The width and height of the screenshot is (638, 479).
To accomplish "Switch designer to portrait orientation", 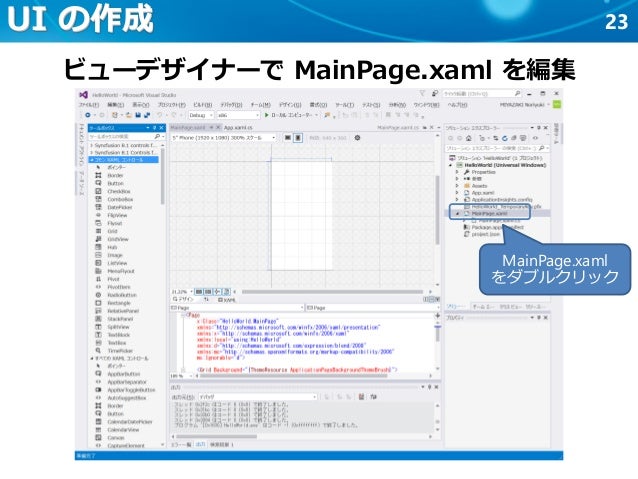I will (298, 138).
